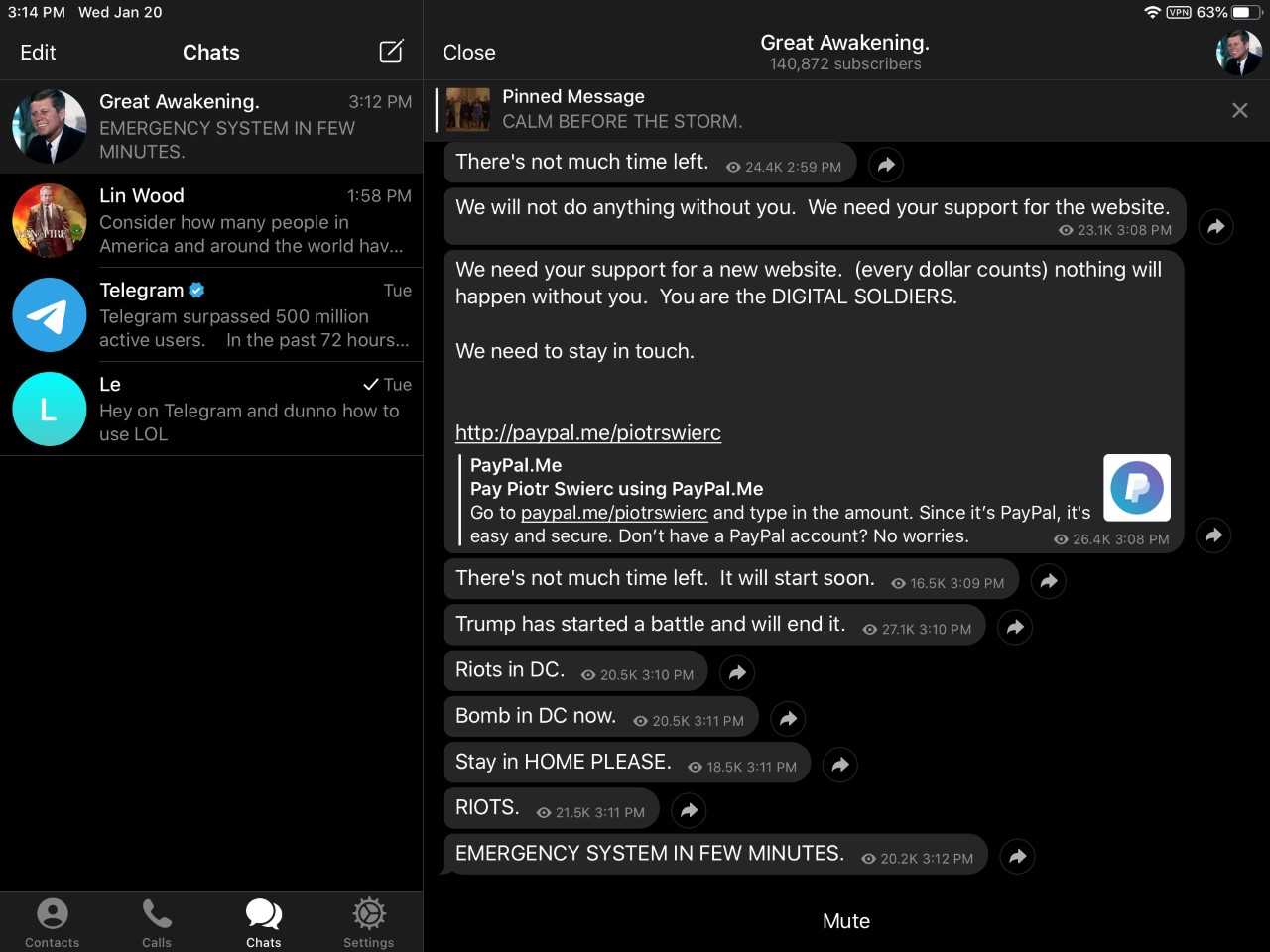Mute the Great Awakening channel

point(846,921)
